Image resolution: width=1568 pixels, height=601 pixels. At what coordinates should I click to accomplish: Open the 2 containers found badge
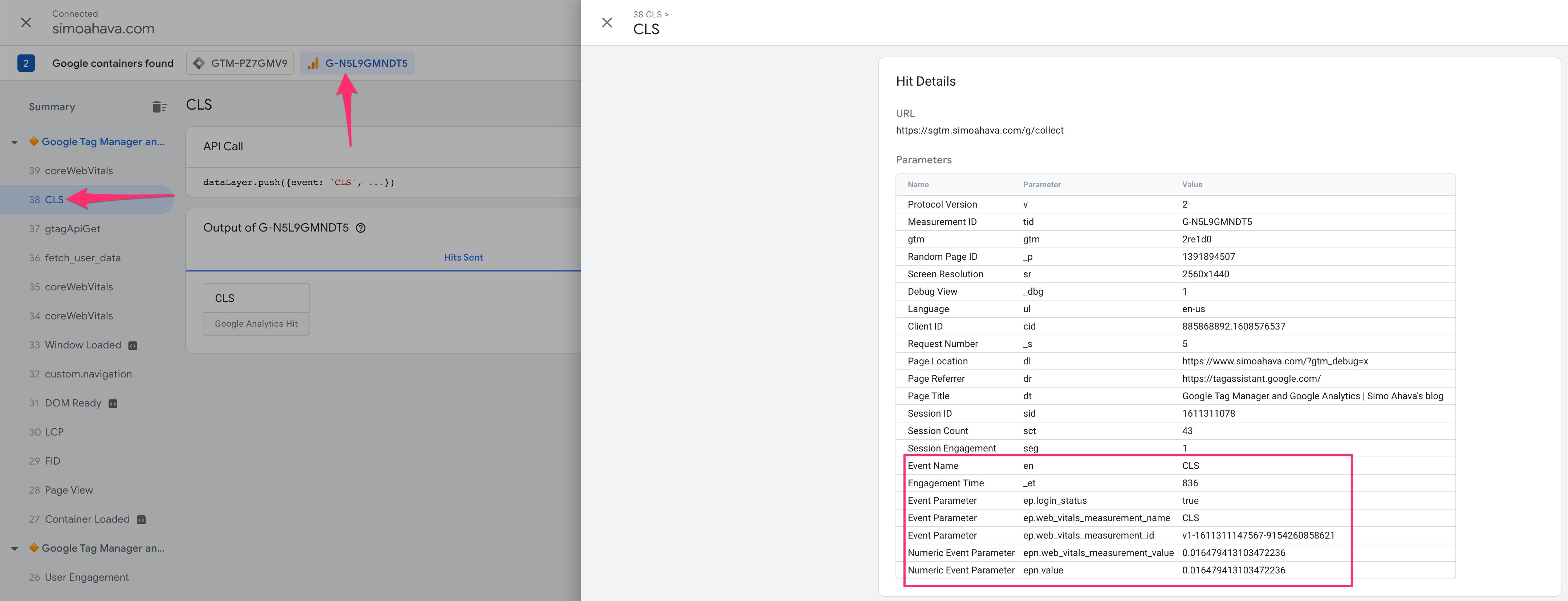click(26, 63)
